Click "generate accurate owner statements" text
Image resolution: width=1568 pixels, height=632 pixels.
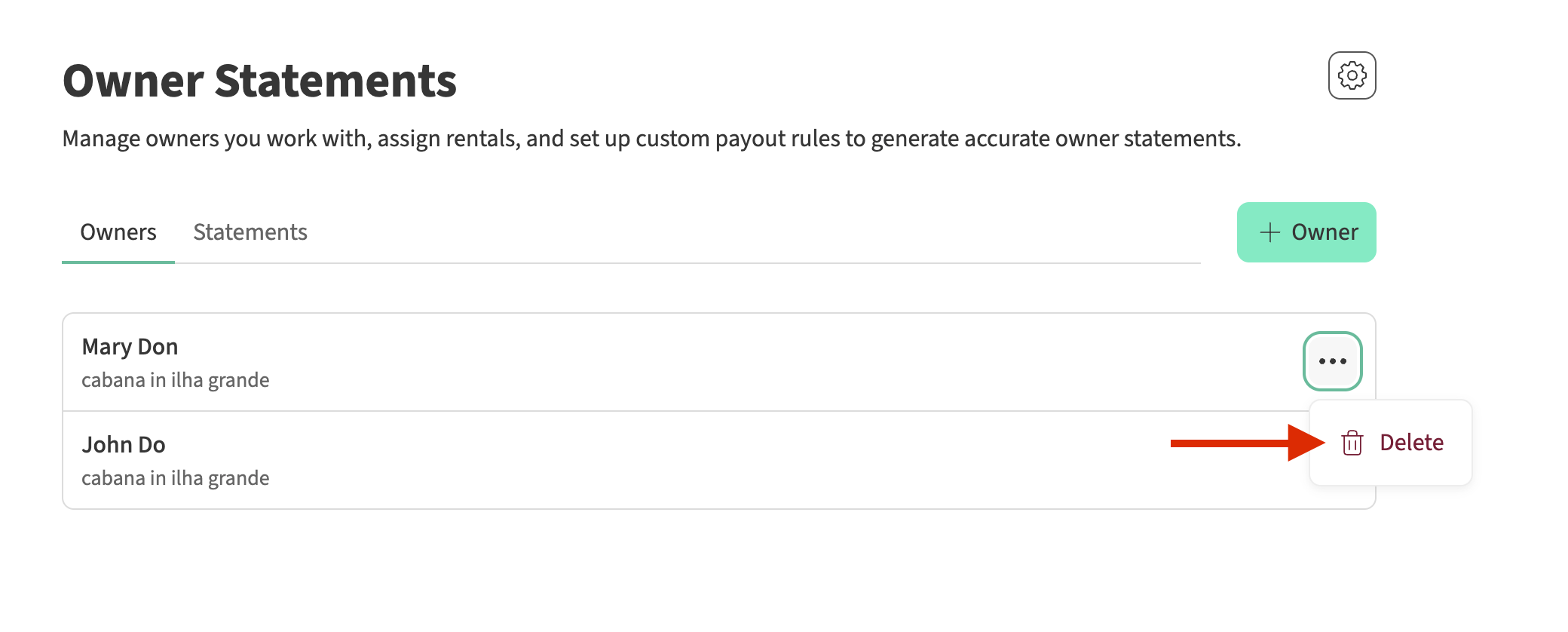pyautogui.click(x=1055, y=139)
